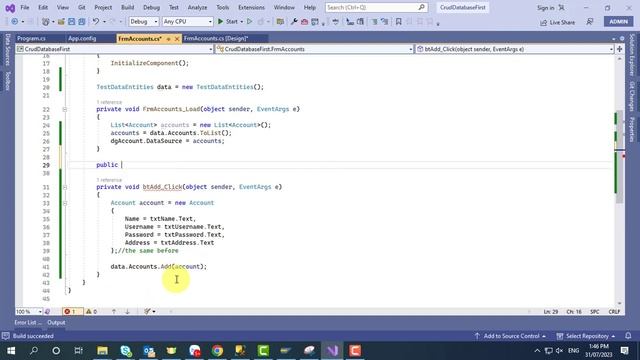Open Live Share
640x360 pixels.
[x=557, y=22]
